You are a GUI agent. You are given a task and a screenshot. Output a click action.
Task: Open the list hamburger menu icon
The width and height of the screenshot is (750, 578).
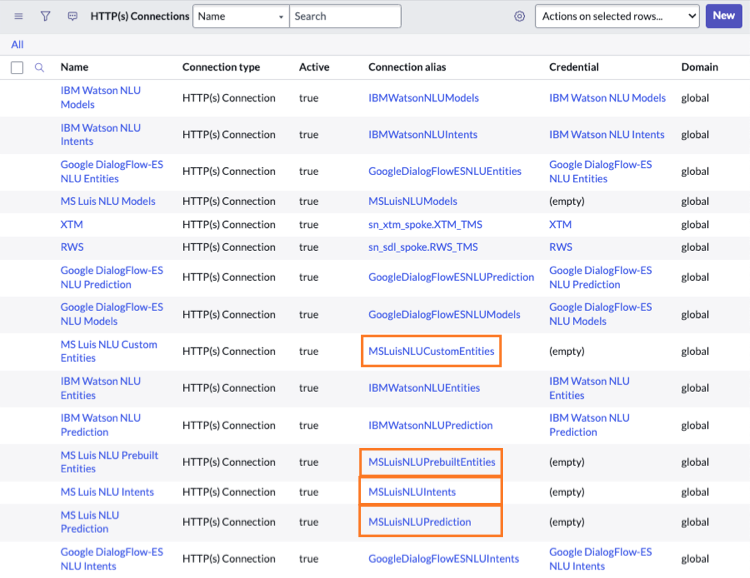19,16
